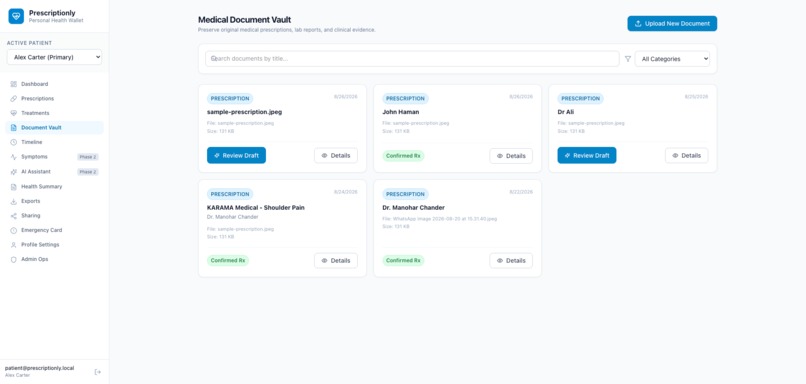Click eye icon on John Haman Details

click(x=500, y=156)
